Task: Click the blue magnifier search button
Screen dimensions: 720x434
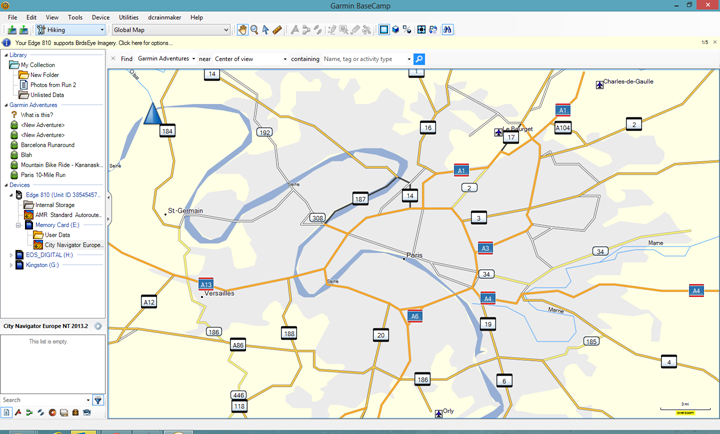Action: tap(419, 59)
